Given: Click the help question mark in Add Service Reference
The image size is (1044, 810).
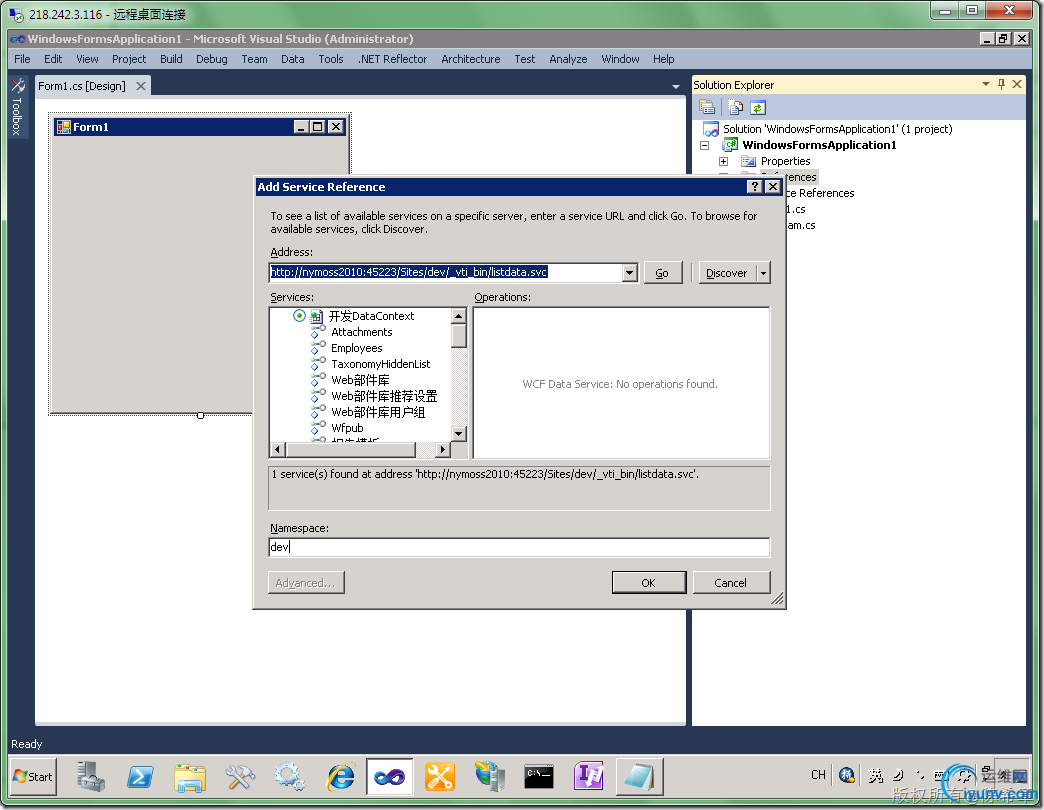Looking at the screenshot, I should point(754,186).
